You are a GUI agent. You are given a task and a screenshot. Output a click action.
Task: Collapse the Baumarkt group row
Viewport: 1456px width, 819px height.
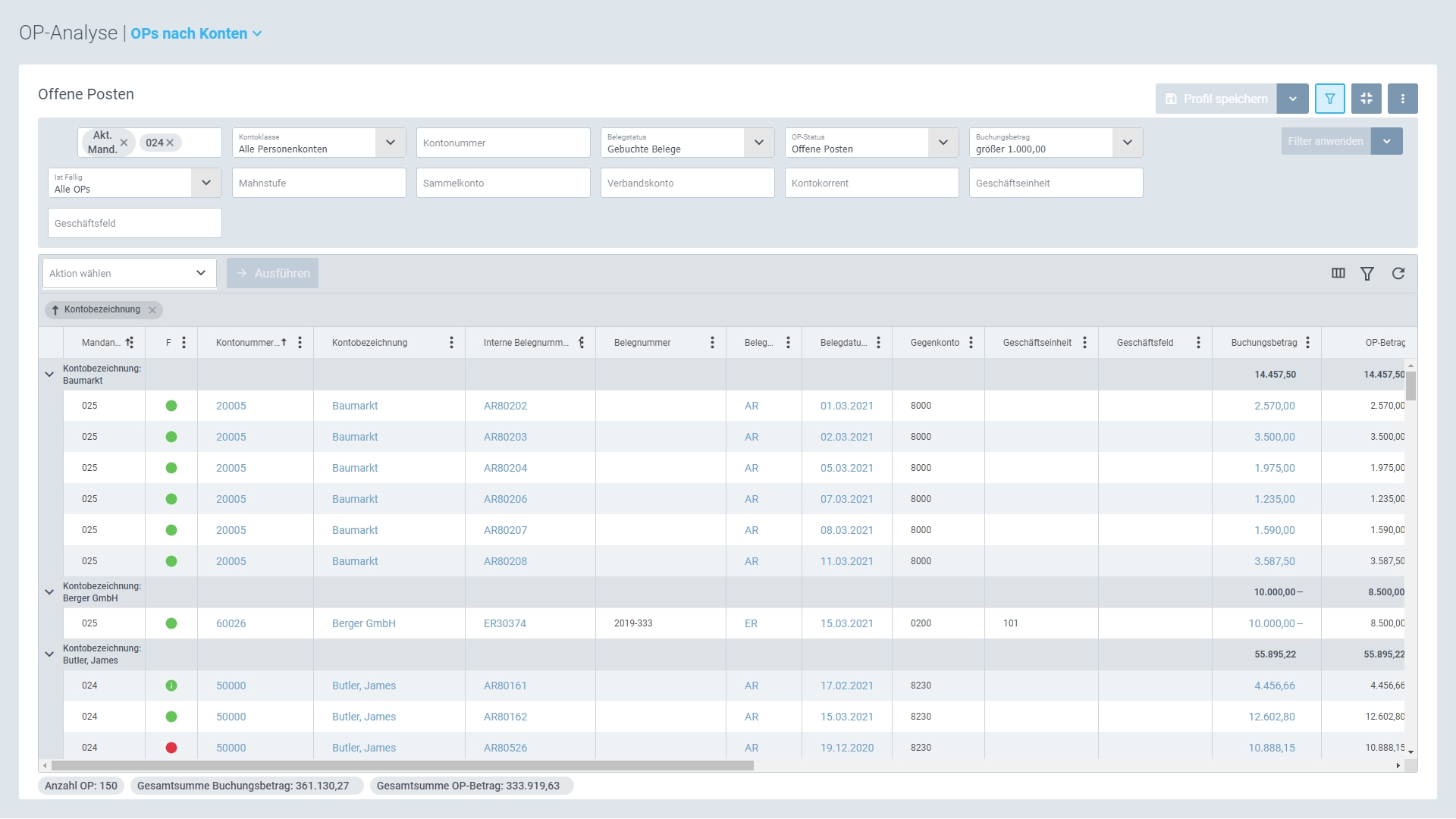49,375
